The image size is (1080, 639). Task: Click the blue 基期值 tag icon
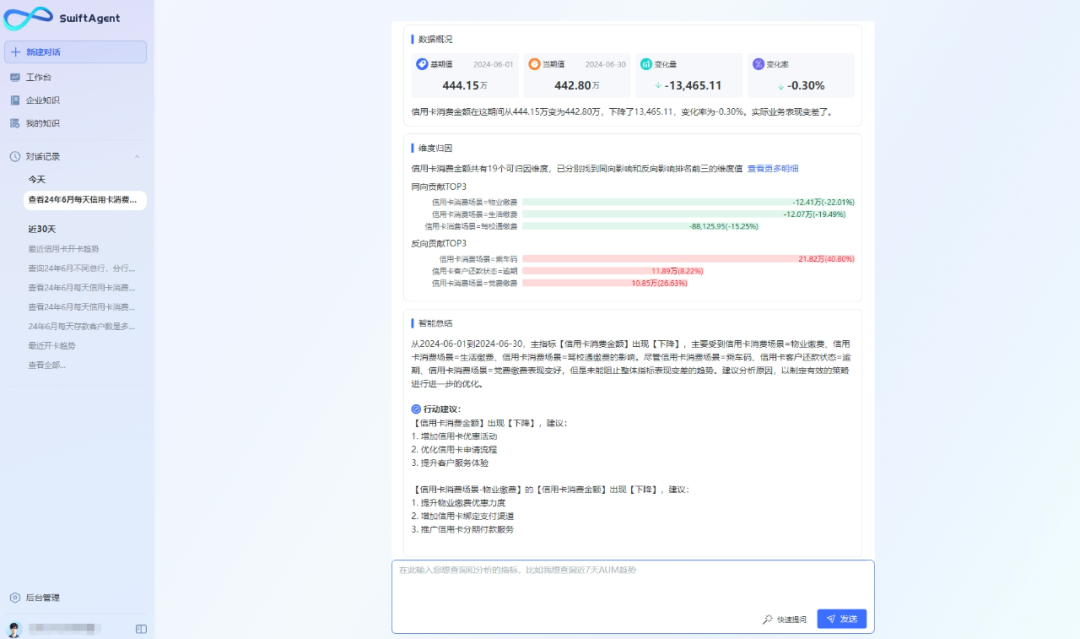click(422, 64)
